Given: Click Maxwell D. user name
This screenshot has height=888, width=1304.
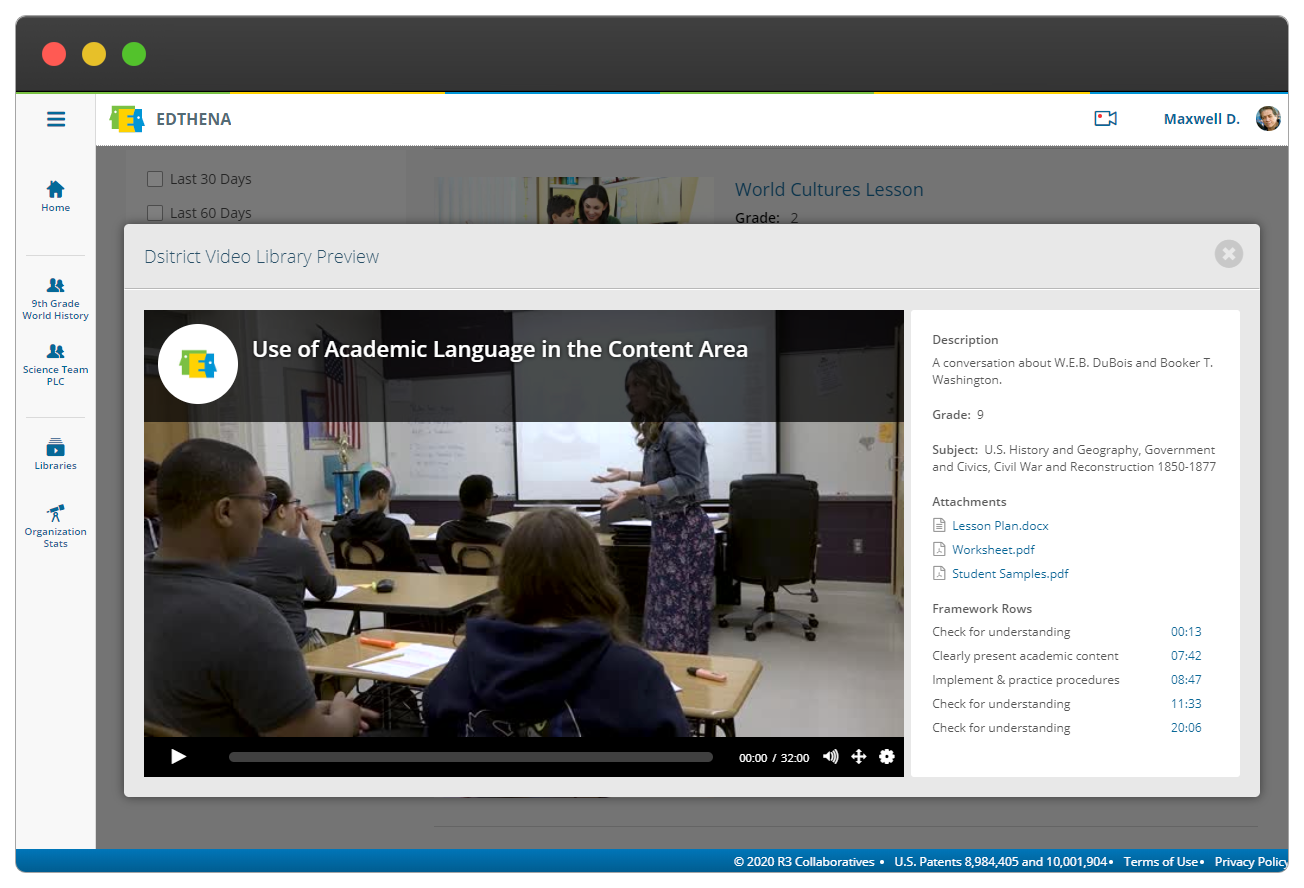Looking at the screenshot, I should pyautogui.click(x=1201, y=119).
